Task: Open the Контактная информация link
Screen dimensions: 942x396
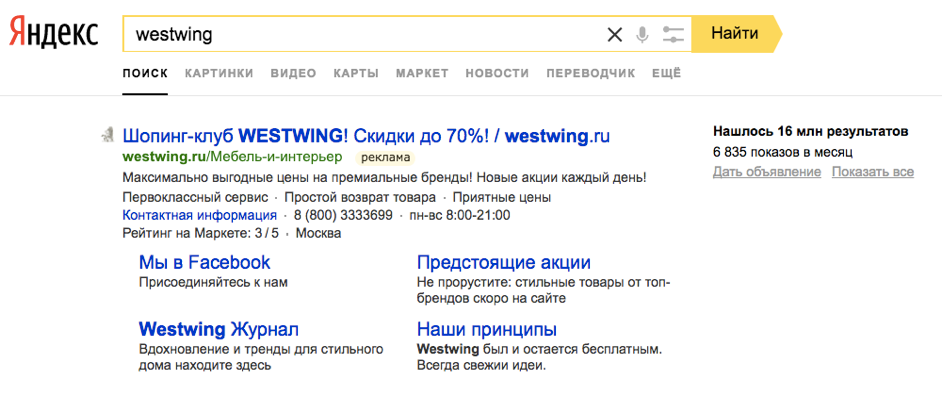Action: coord(199,215)
